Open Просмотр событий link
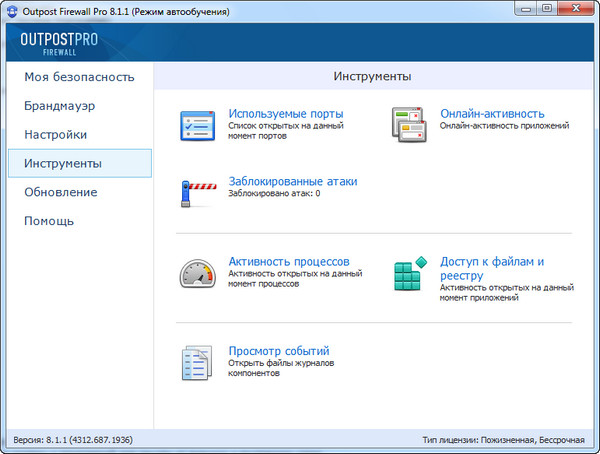This screenshot has width=600, height=454. click(279, 351)
